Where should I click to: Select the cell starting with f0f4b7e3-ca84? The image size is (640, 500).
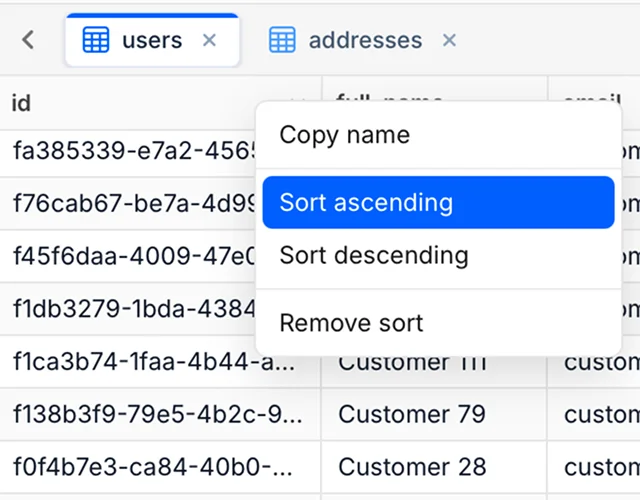(x=160, y=467)
